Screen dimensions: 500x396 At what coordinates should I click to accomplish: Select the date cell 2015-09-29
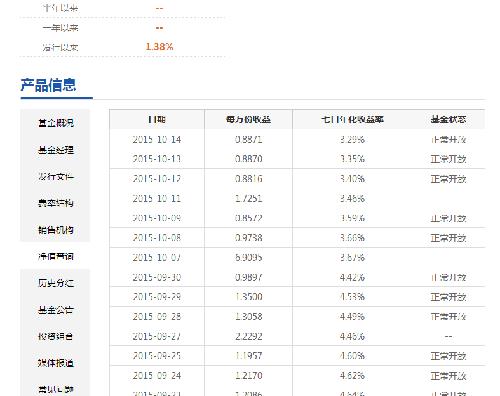157,297
